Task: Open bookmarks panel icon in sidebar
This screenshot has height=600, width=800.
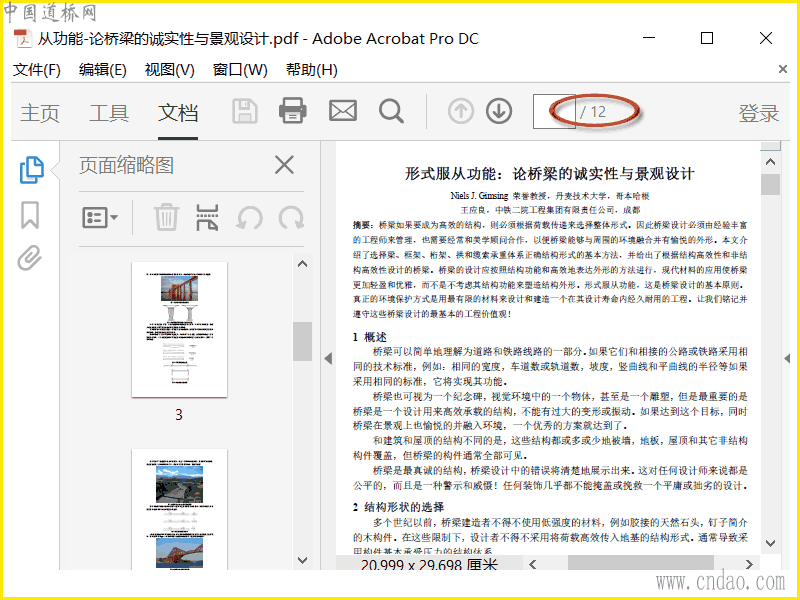Action: [30, 215]
